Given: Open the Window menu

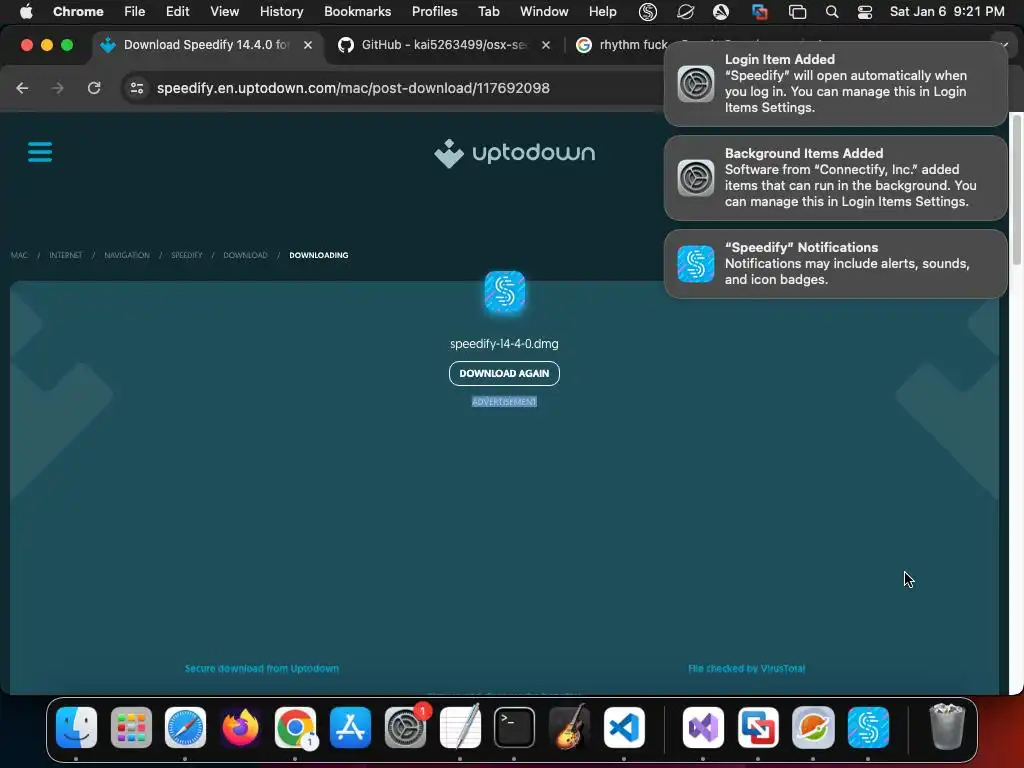Looking at the screenshot, I should [x=544, y=12].
